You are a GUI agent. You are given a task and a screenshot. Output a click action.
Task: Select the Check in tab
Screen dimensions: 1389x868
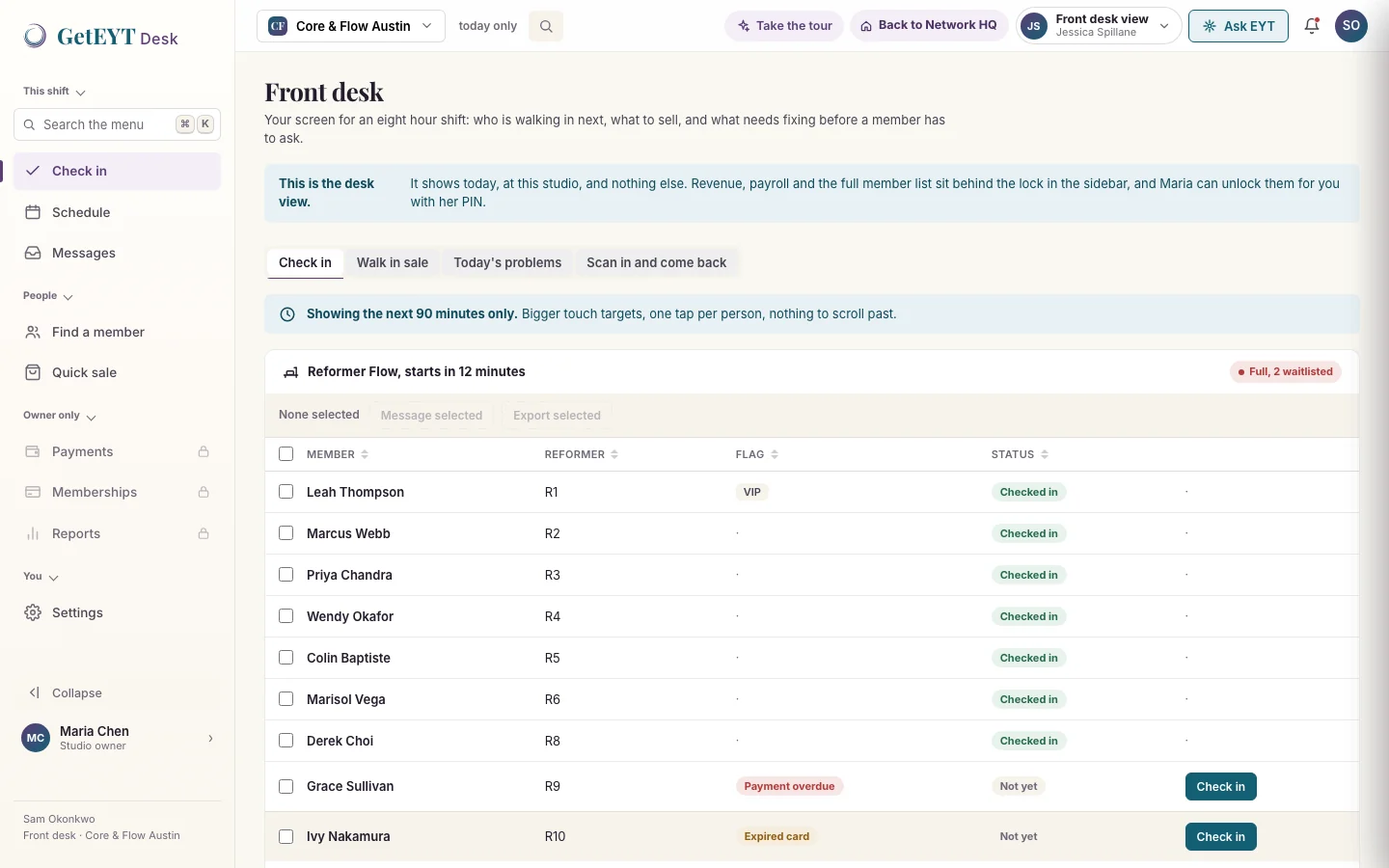point(305,262)
